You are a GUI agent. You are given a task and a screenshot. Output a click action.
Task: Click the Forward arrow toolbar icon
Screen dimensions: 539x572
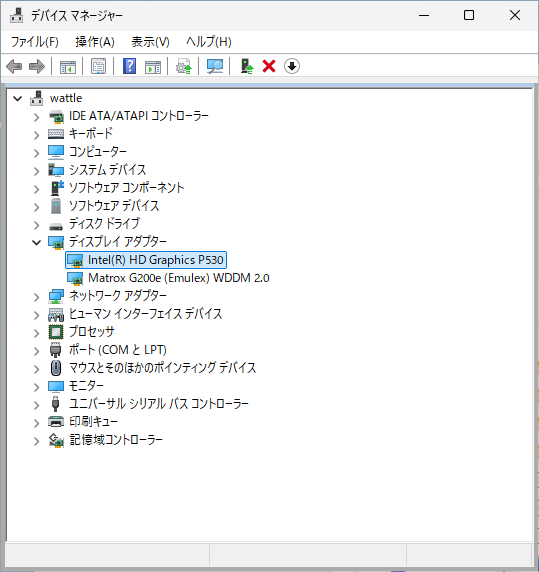pos(37,66)
